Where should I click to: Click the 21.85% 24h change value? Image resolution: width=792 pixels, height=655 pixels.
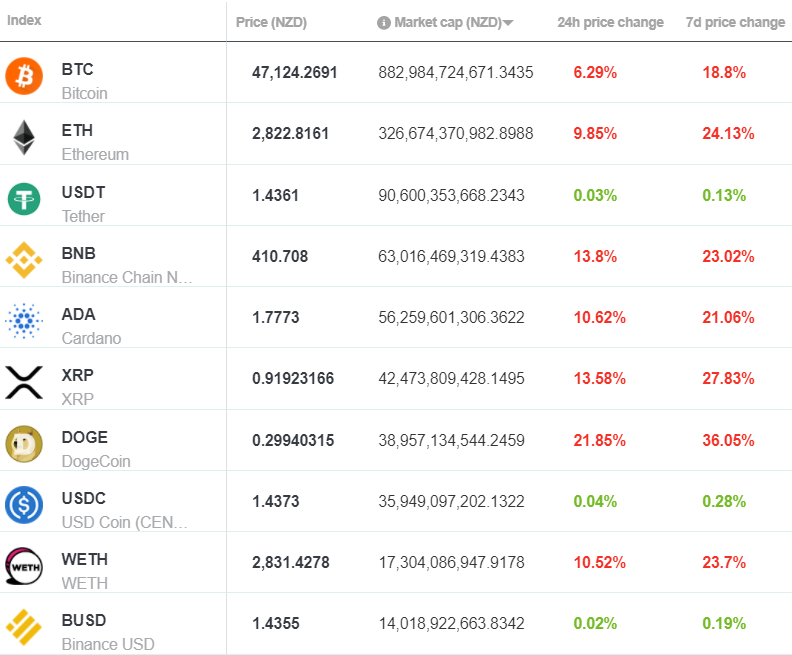600,440
